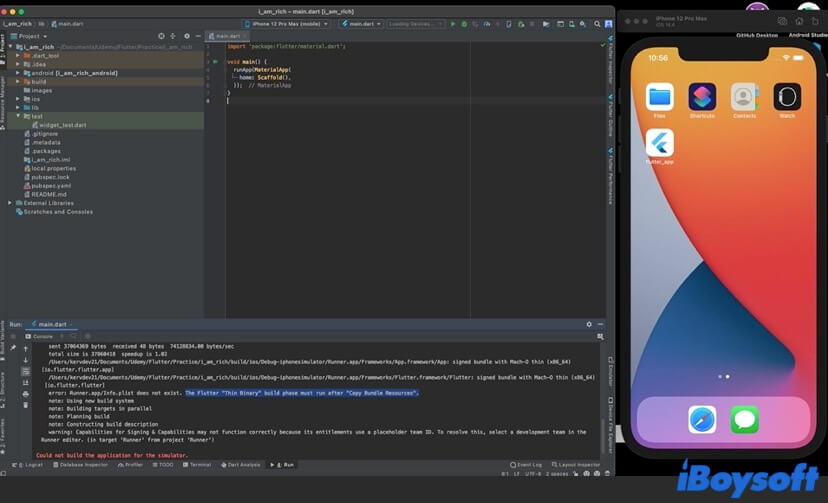Expand the External Libraries node

pyautogui.click(x=10, y=203)
